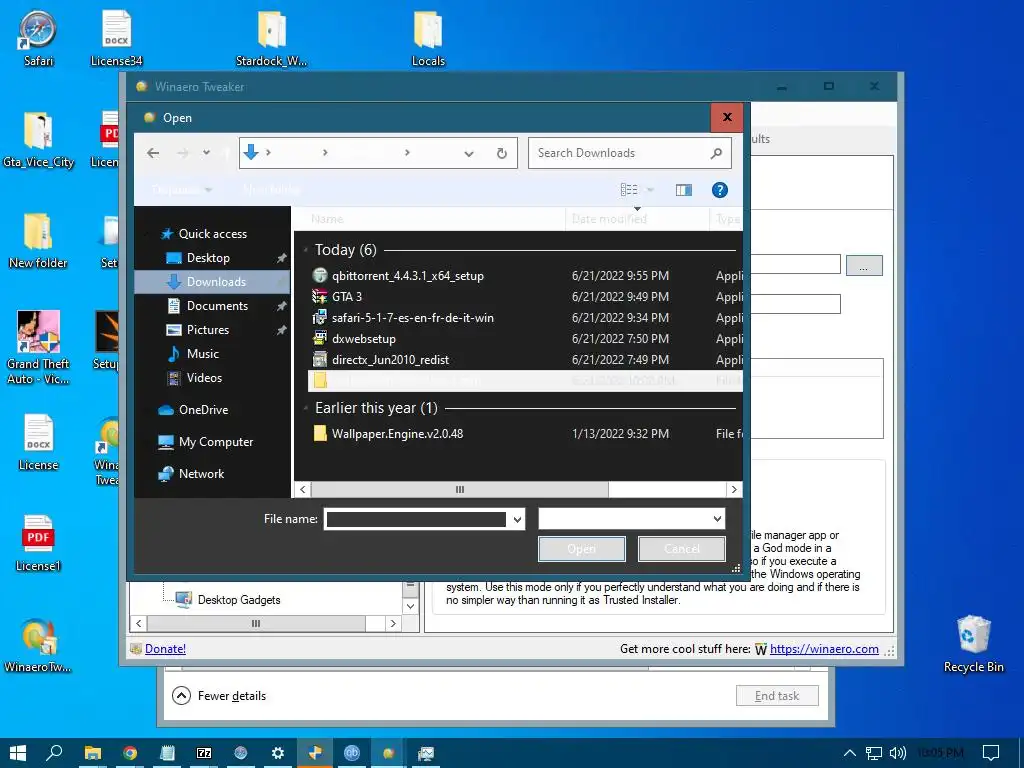This screenshot has width=1024, height=768.
Task: Open the more view options dropdown
Action: [650, 190]
